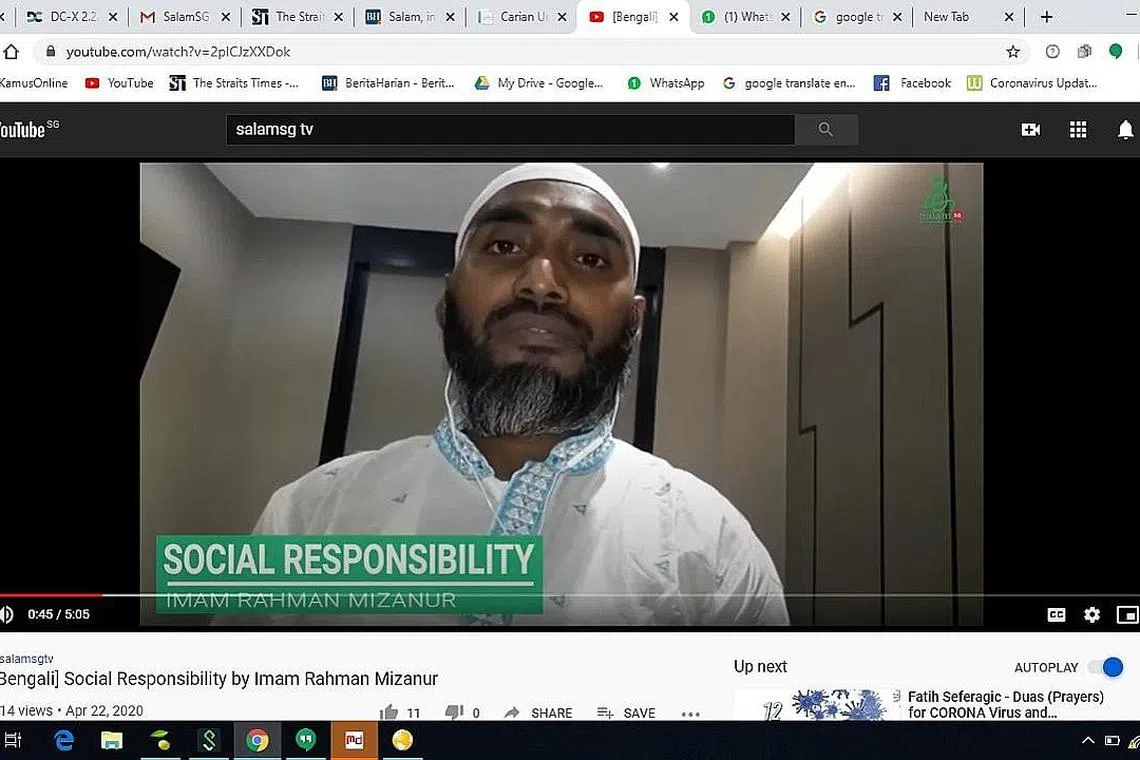This screenshot has height=760, width=1140.
Task: Bookmark this page with star icon
Action: tap(1013, 52)
